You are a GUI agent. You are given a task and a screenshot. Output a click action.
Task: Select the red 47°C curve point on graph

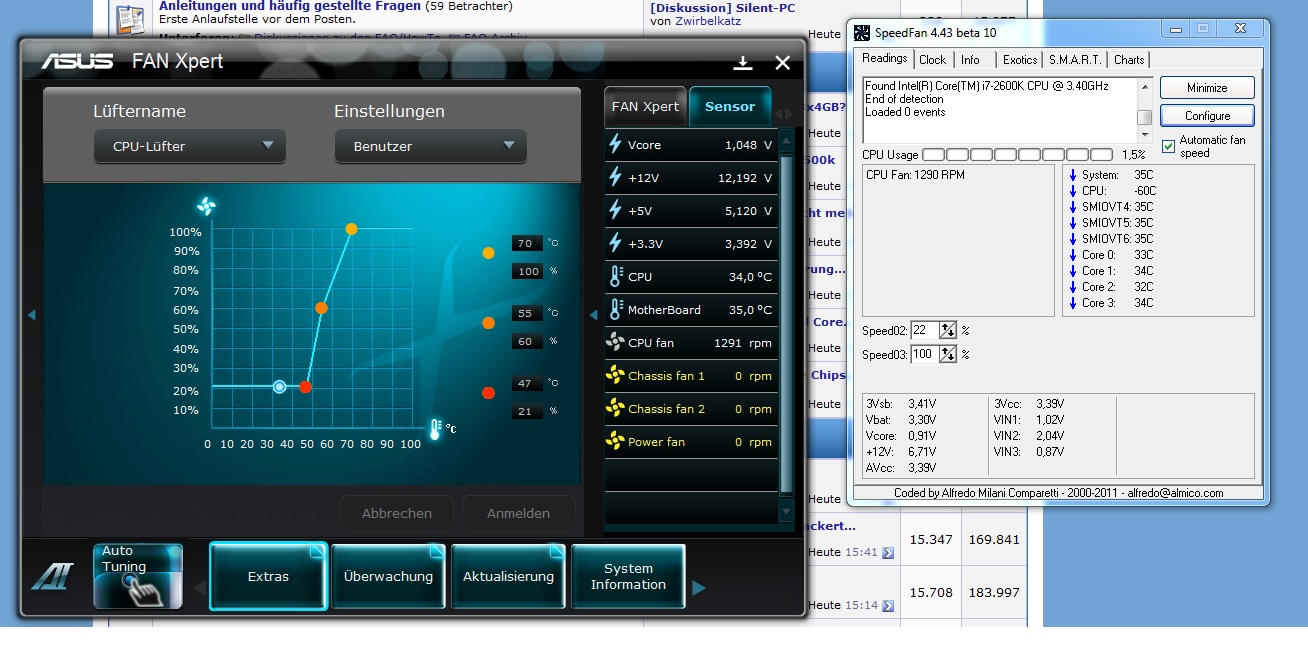(x=306, y=387)
